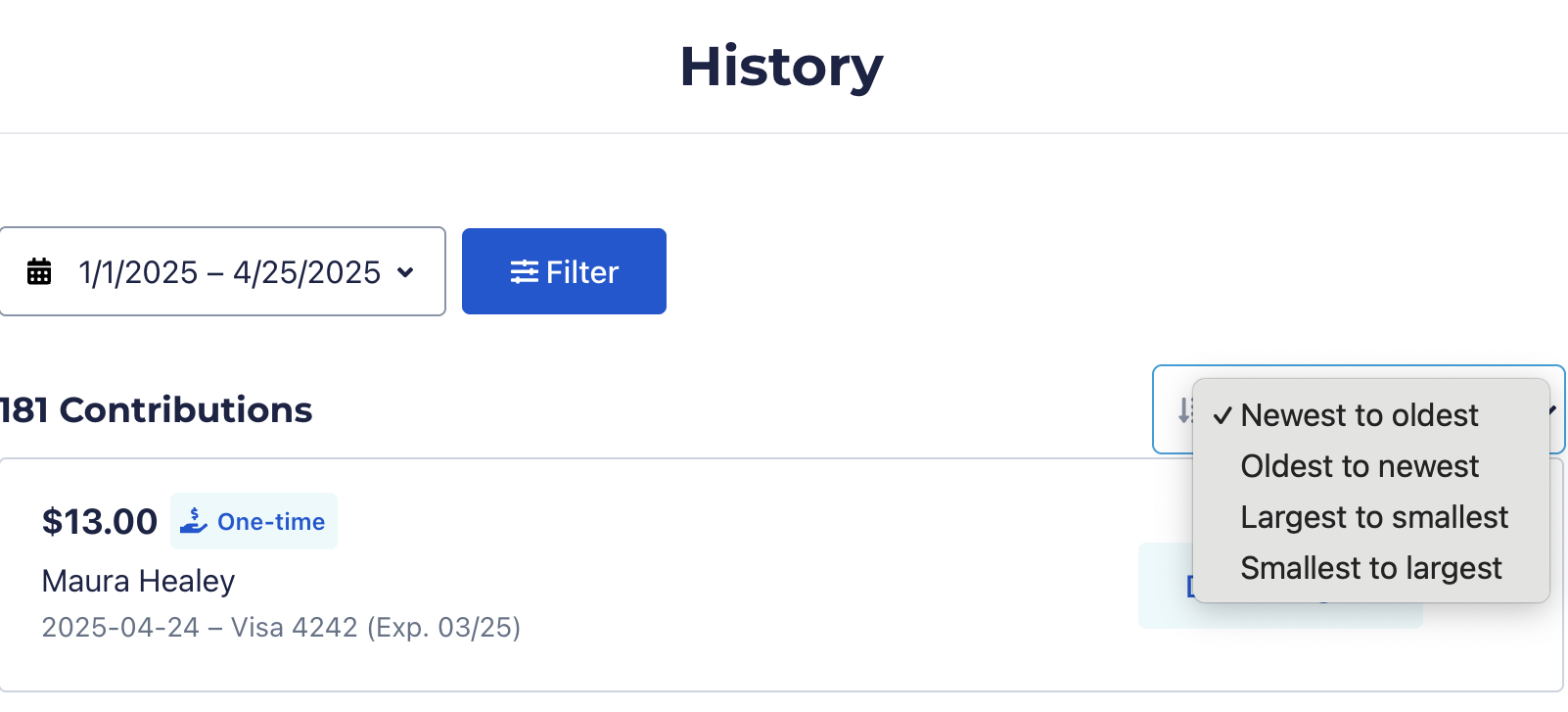Image resolution: width=1568 pixels, height=712 pixels.
Task: Pick Smallest to largest sort option
Action: [x=1370, y=568]
